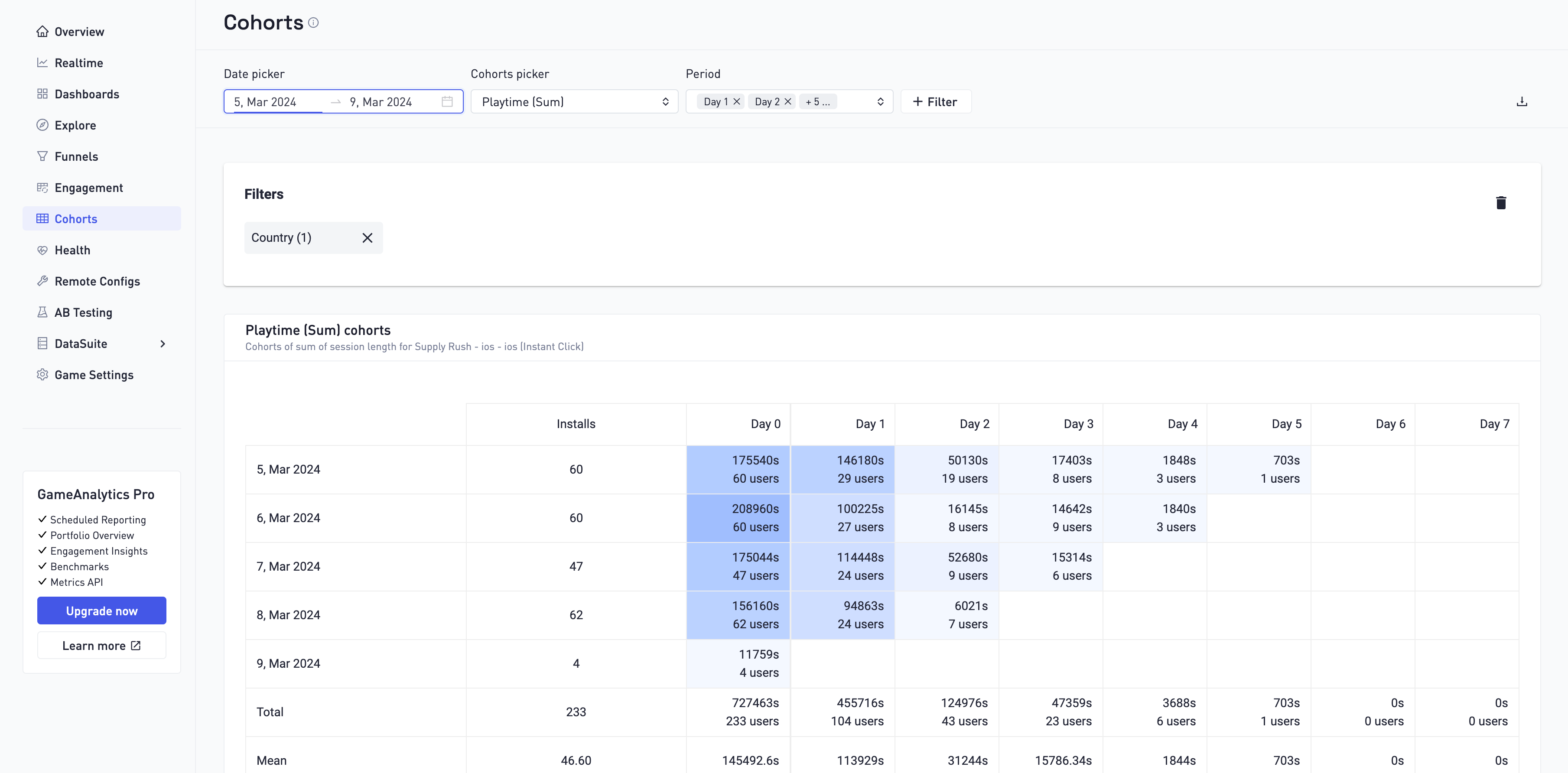Click the Explore compass icon
Viewport: 1568px width, 773px height.
(42, 125)
